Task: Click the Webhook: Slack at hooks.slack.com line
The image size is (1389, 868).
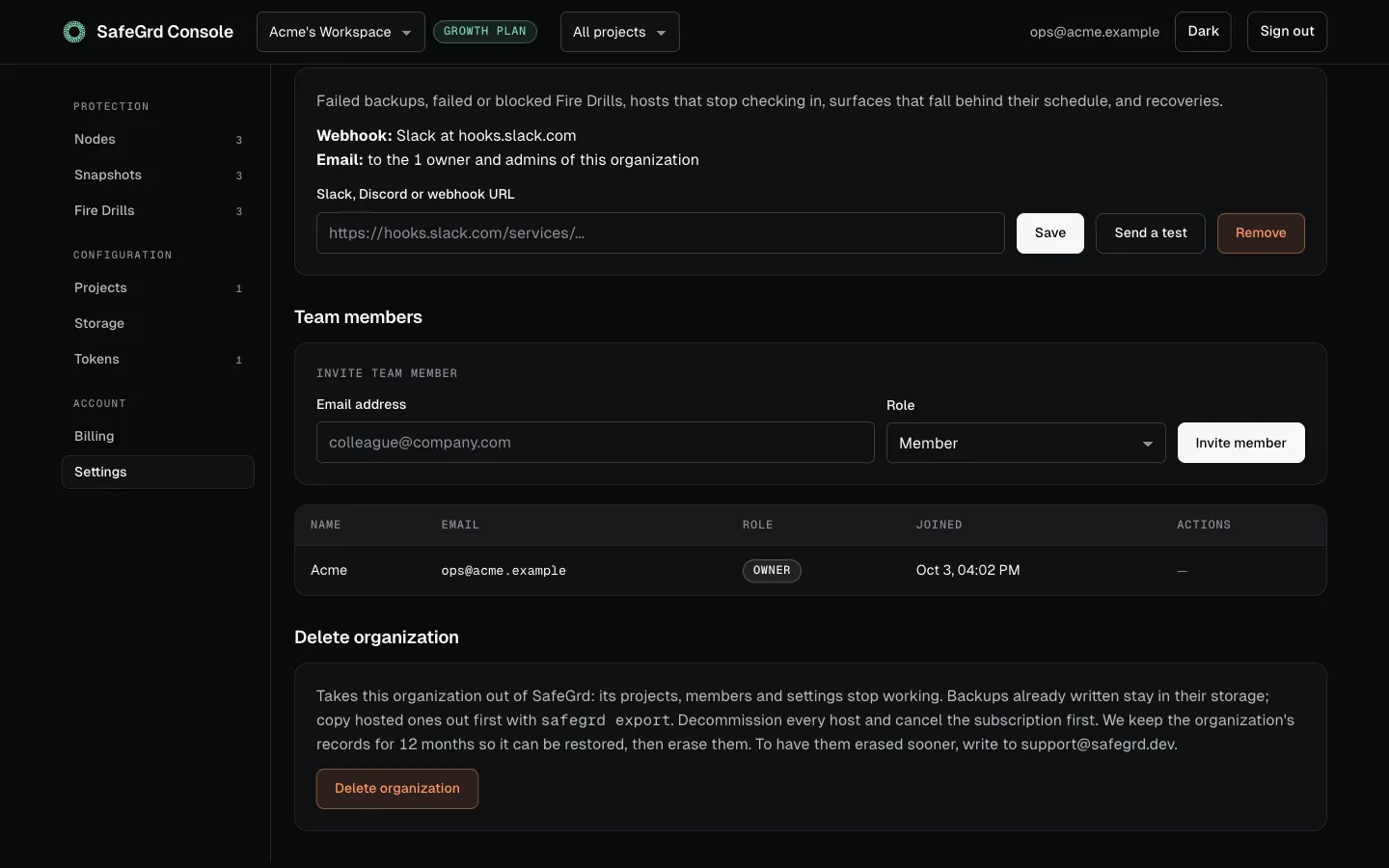Action: click(447, 136)
